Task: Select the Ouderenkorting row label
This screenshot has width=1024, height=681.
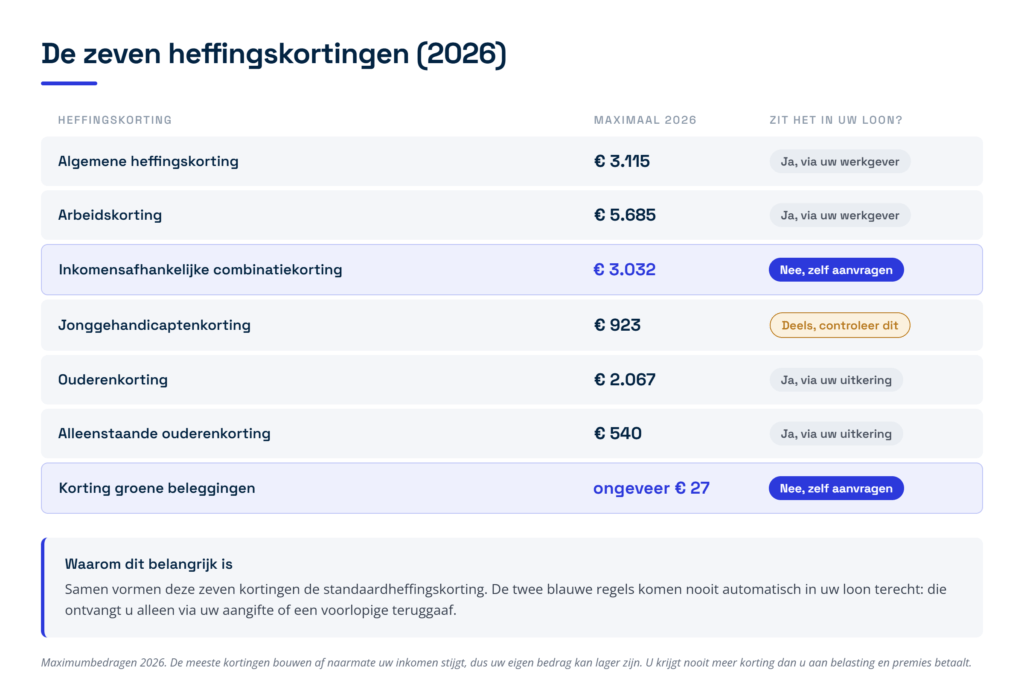Action: (x=113, y=380)
